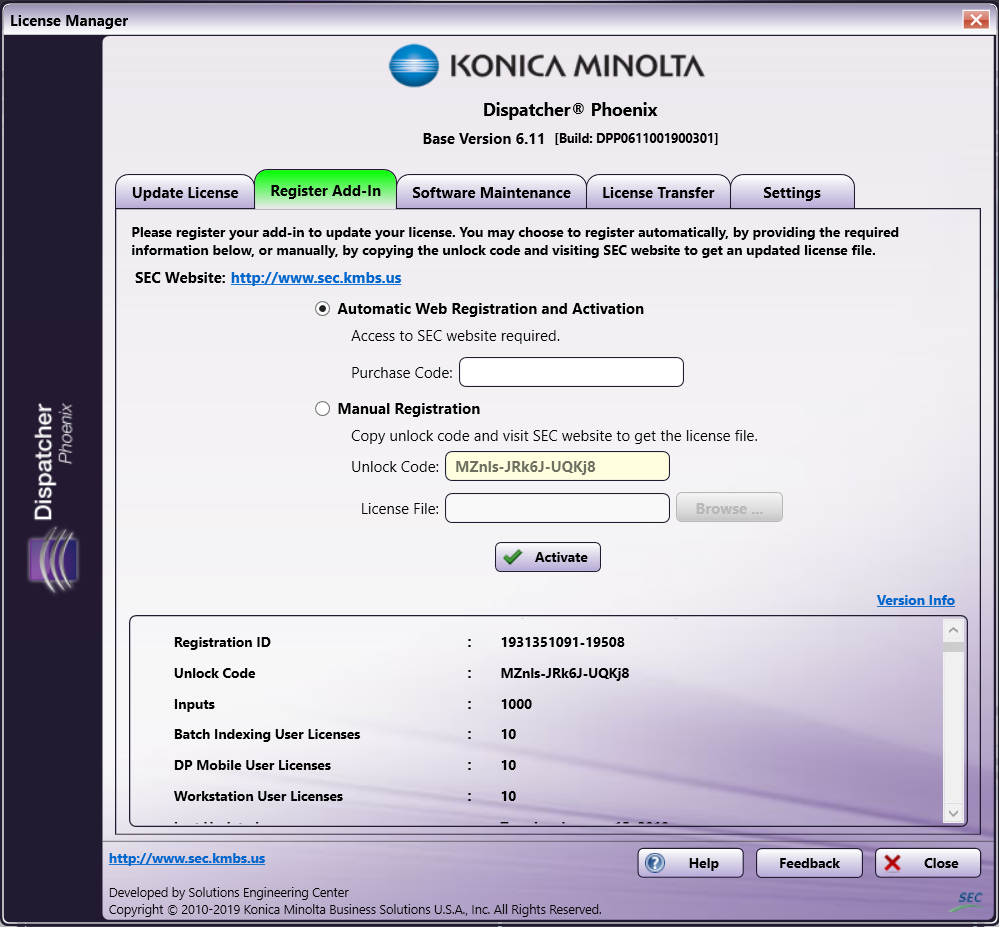The width and height of the screenshot is (999, 927).
Task: Click the Activate button with green checkmark
Action: 547,557
